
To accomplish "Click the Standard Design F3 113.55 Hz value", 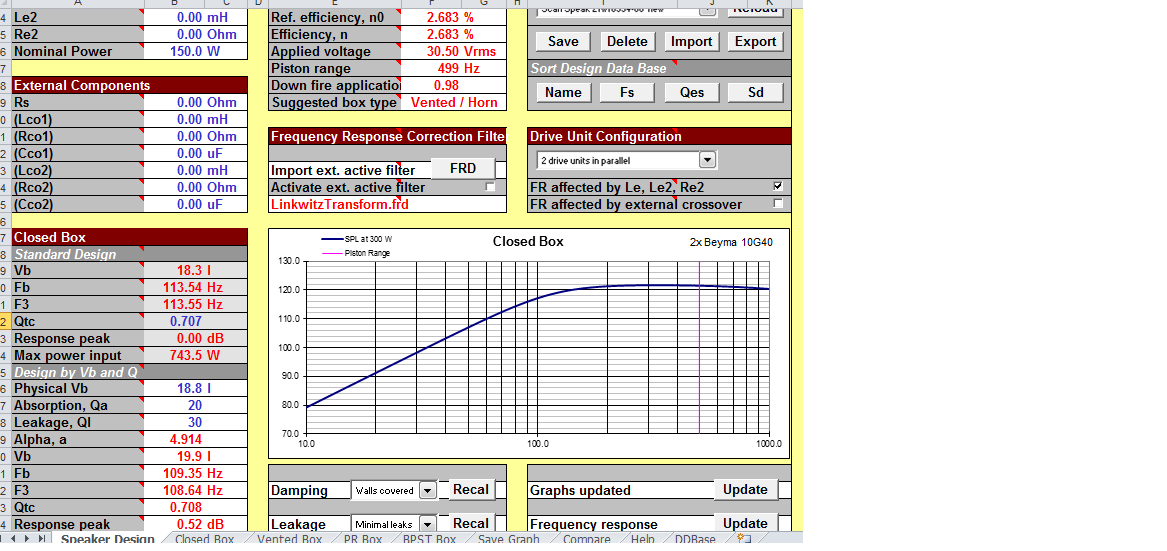I will [196, 305].
